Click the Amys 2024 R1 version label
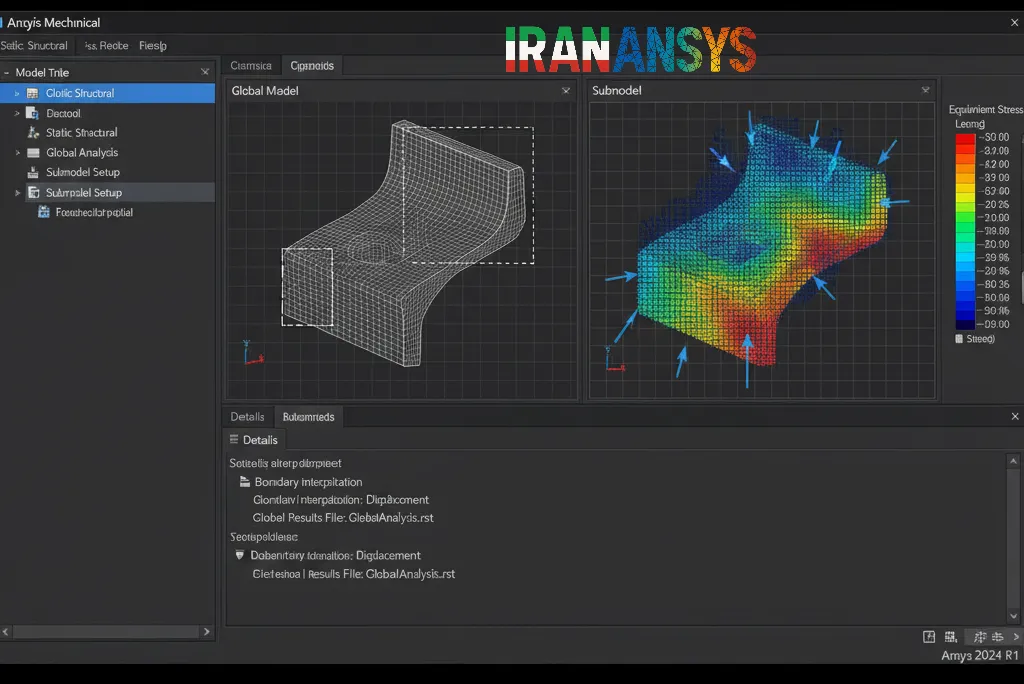The image size is (1024, 684). click(x=980, y=656)
